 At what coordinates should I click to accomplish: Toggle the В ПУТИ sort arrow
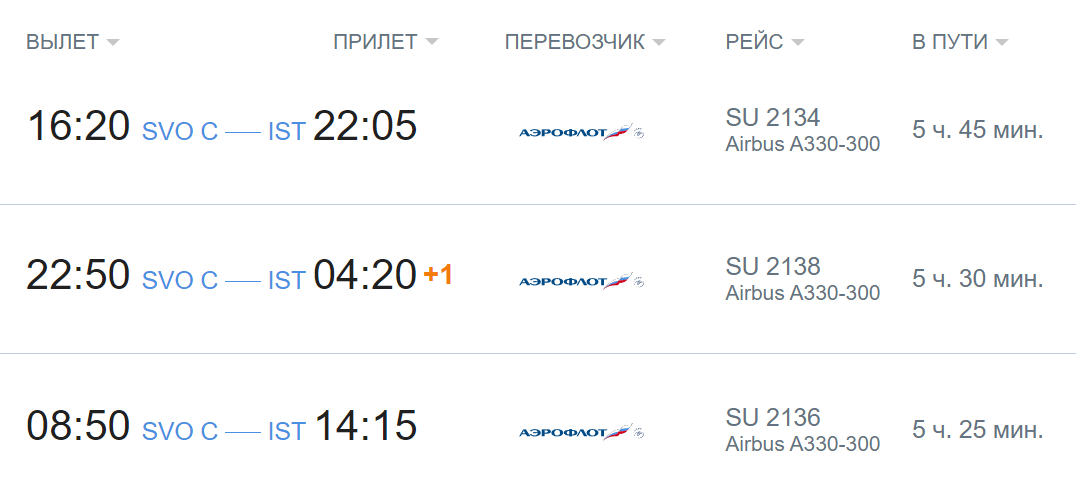pos(1002,43)
